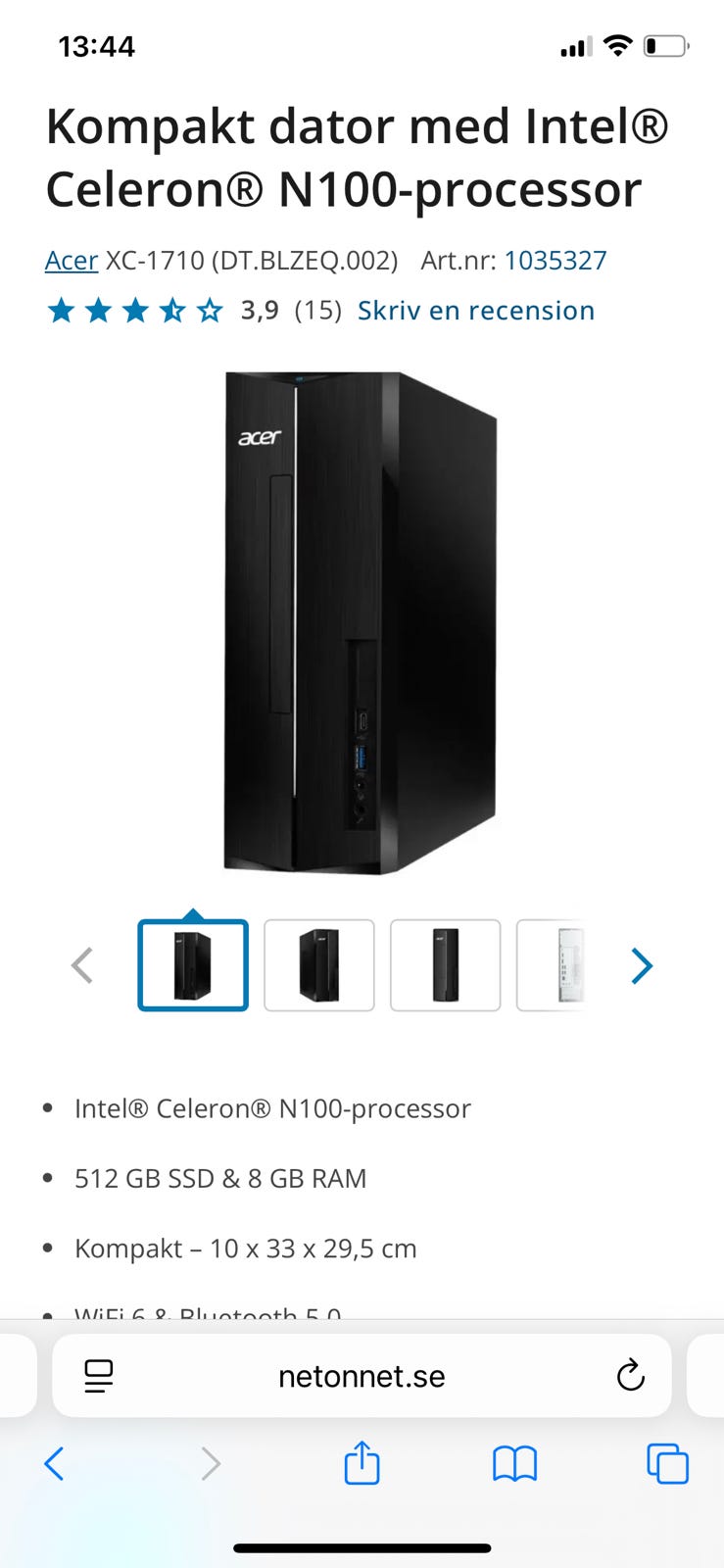724x1568 pixels.
Task: Click Skriv en recension link
Action: pyautogui.click(x=476, y=311)
